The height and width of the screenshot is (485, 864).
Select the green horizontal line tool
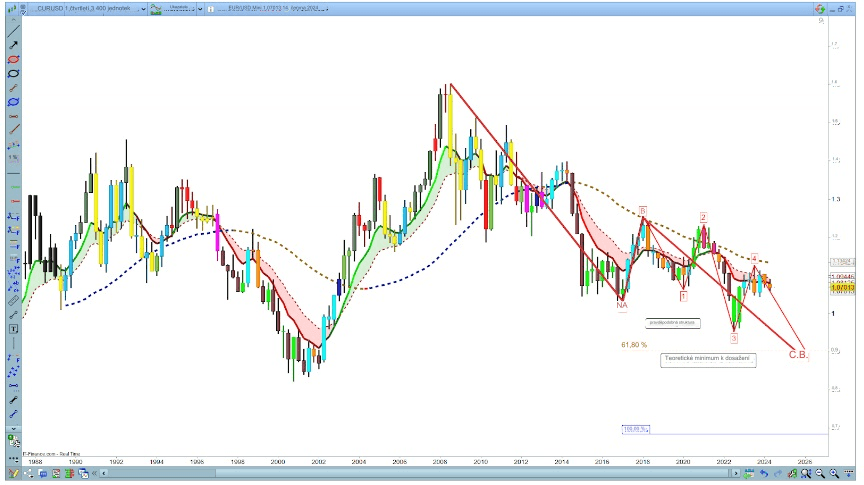tap(13, 186)
